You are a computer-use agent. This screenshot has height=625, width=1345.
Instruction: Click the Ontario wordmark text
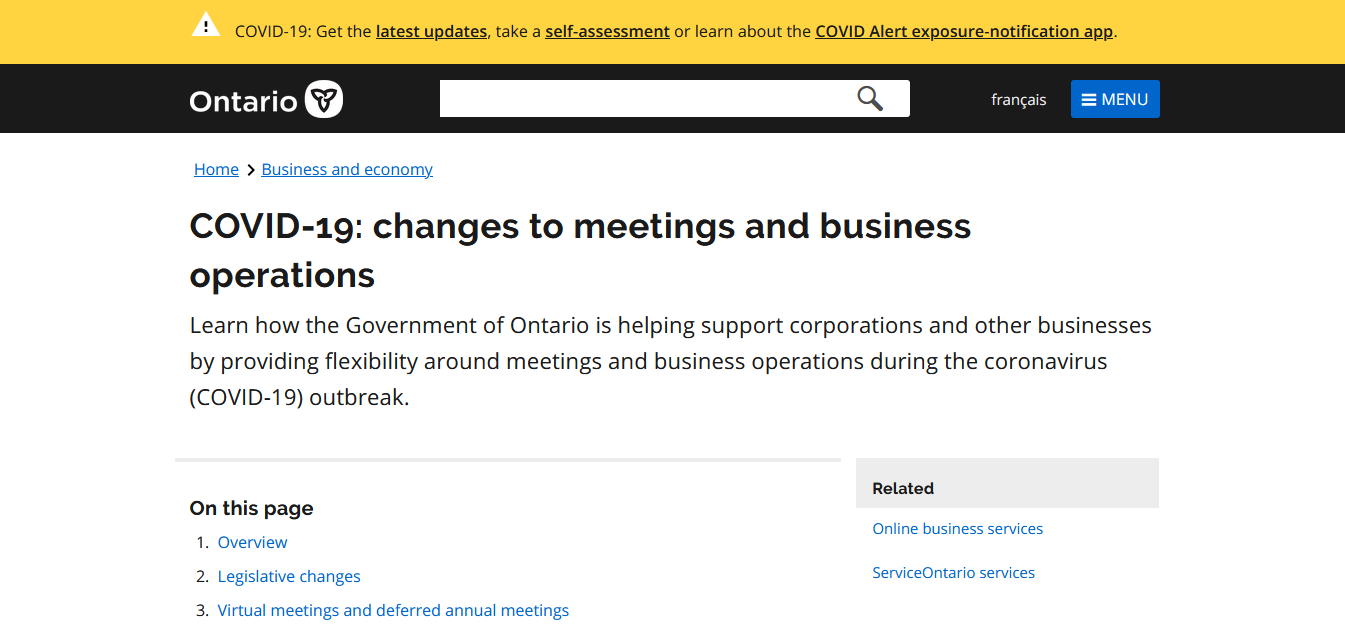[244, 101]
